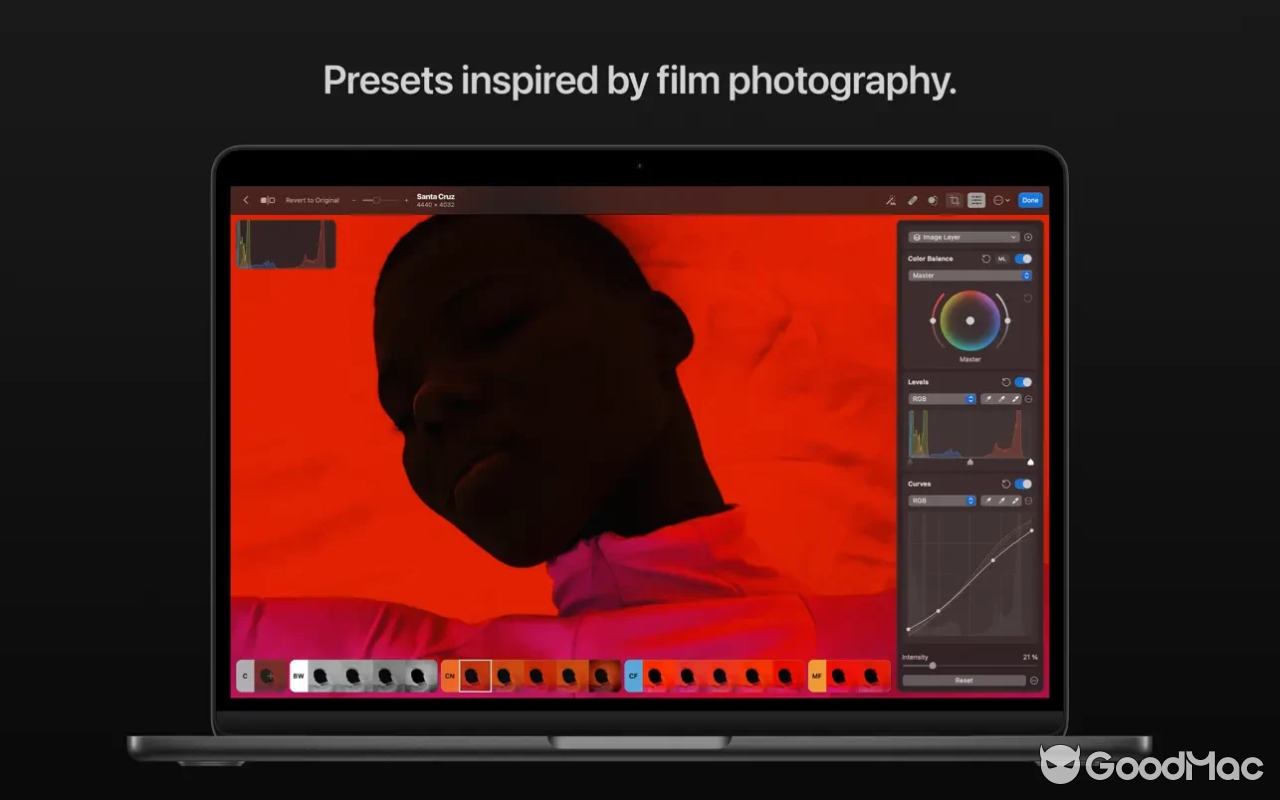Click the Done button

point(1030,200)
